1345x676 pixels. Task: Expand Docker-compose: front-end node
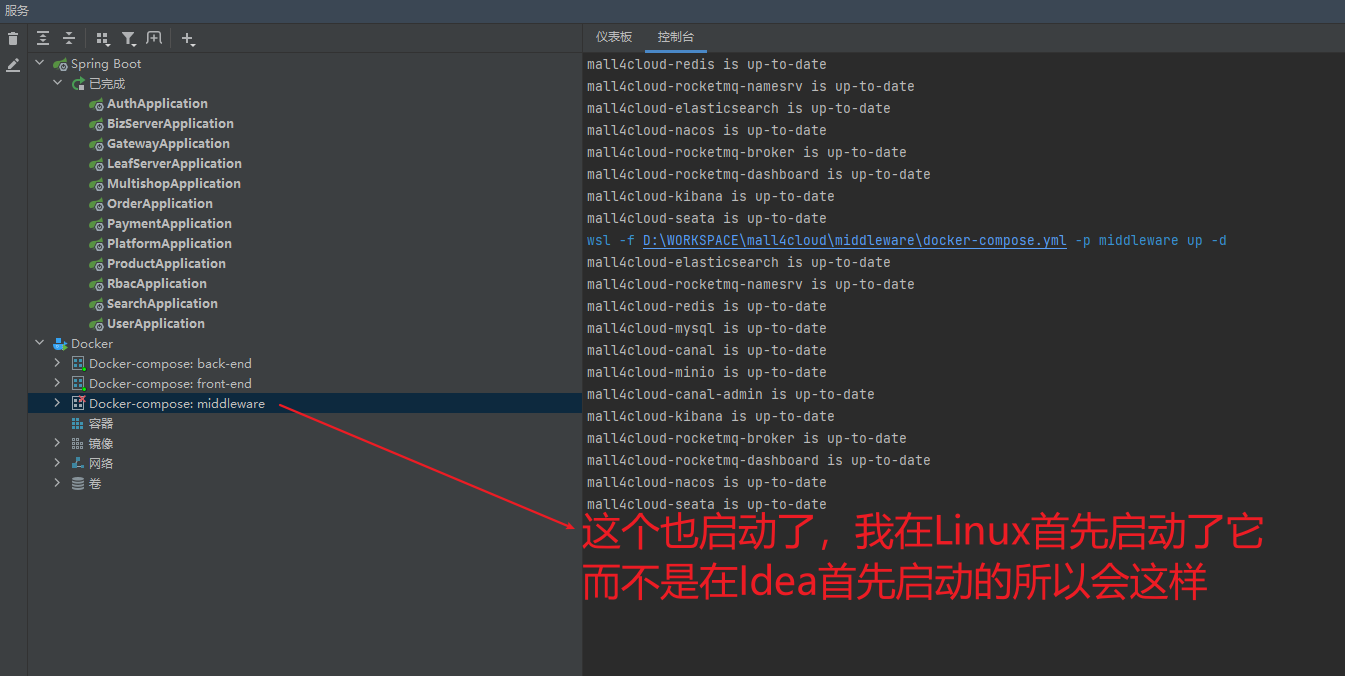(58, 383)
